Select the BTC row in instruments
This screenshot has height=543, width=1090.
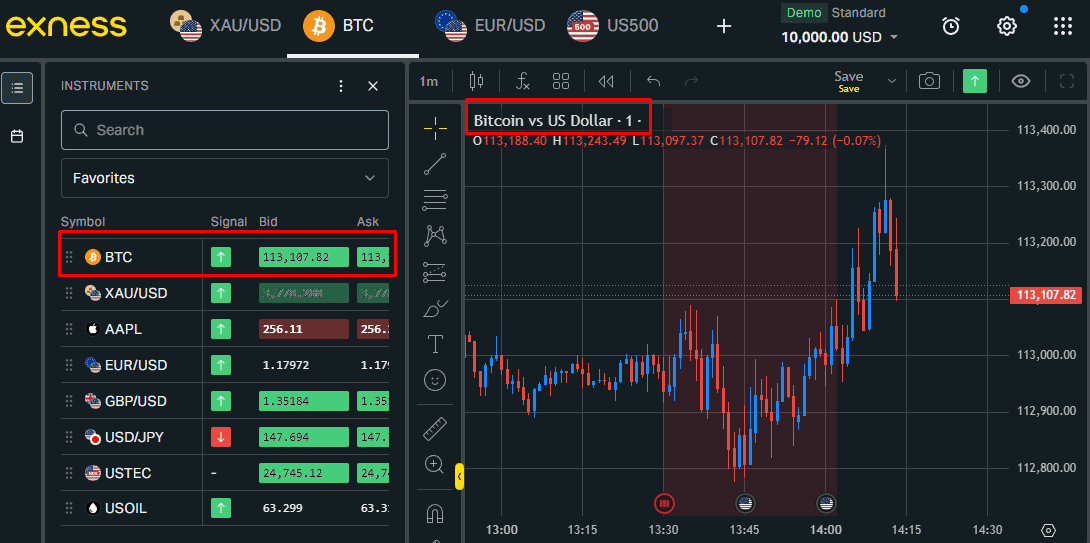[225, 257]
